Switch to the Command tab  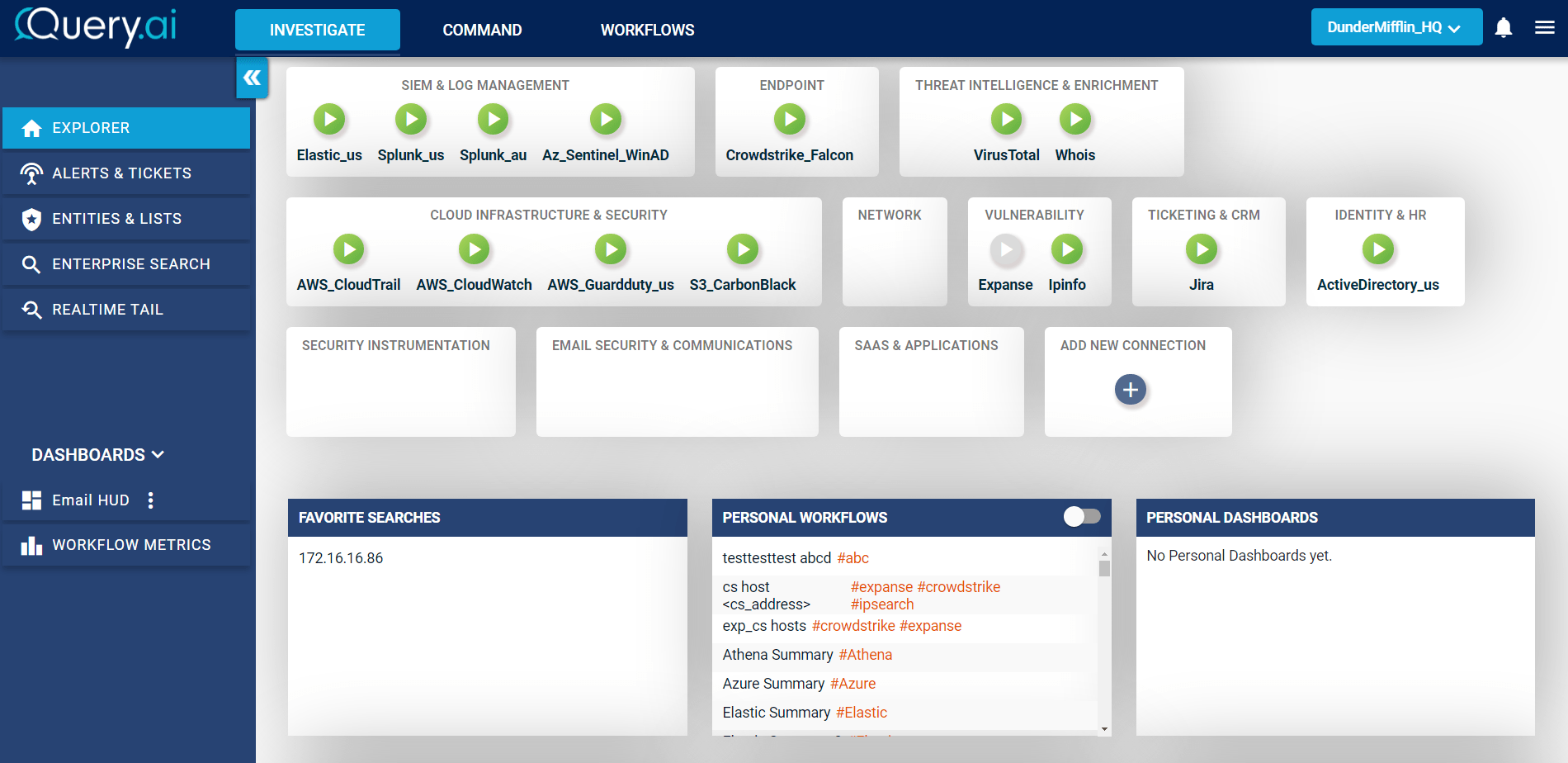tap(482, 31)
